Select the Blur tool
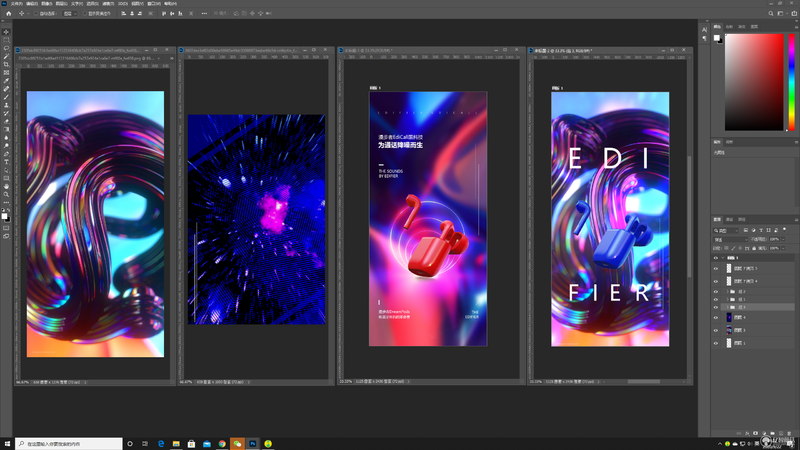Viewport: 800px width, 450px height. click(6, 138)
